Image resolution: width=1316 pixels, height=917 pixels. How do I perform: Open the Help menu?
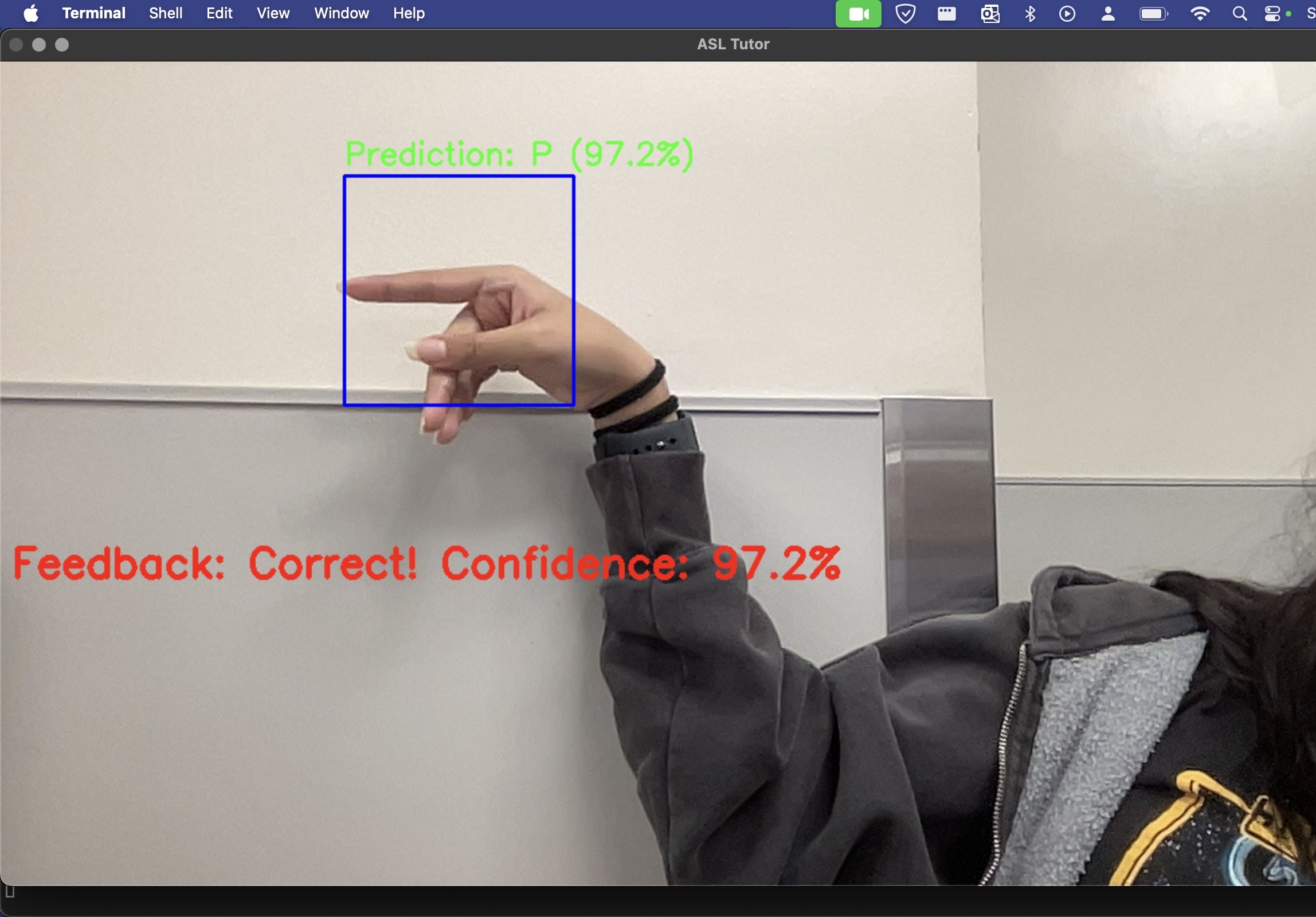tap(409, 13)
